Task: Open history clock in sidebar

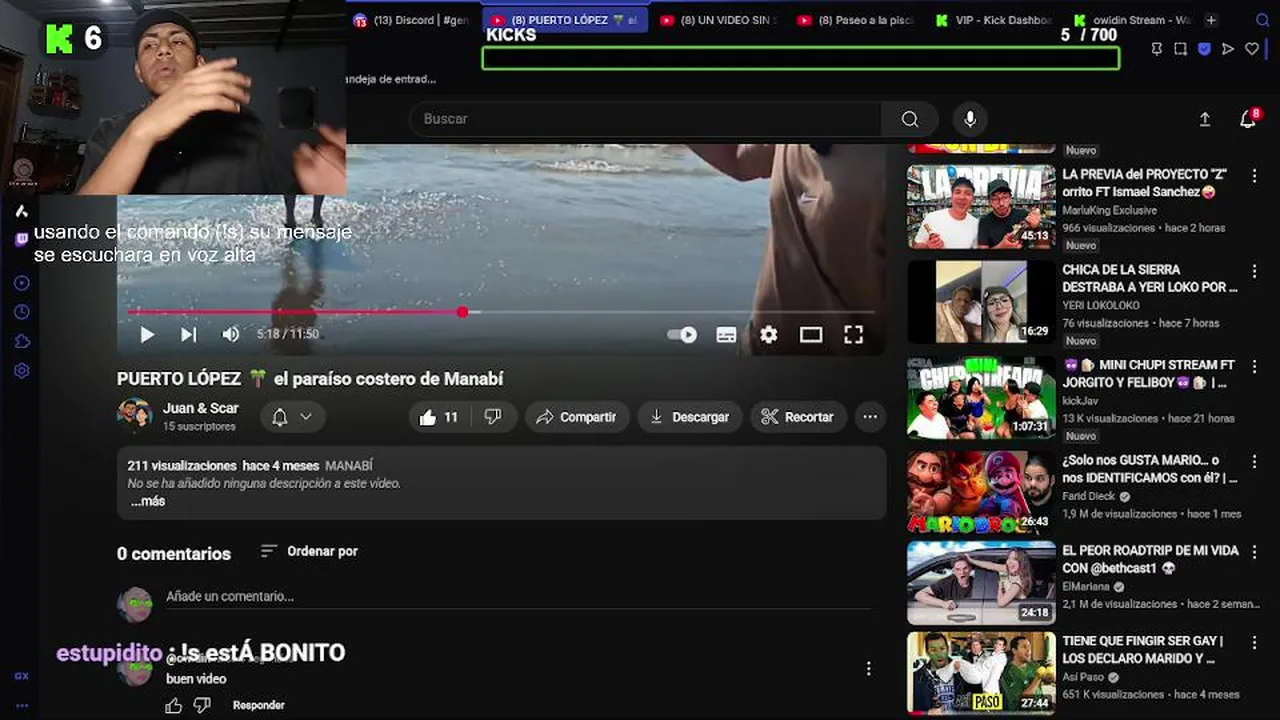Action: [x=21, y=312]
